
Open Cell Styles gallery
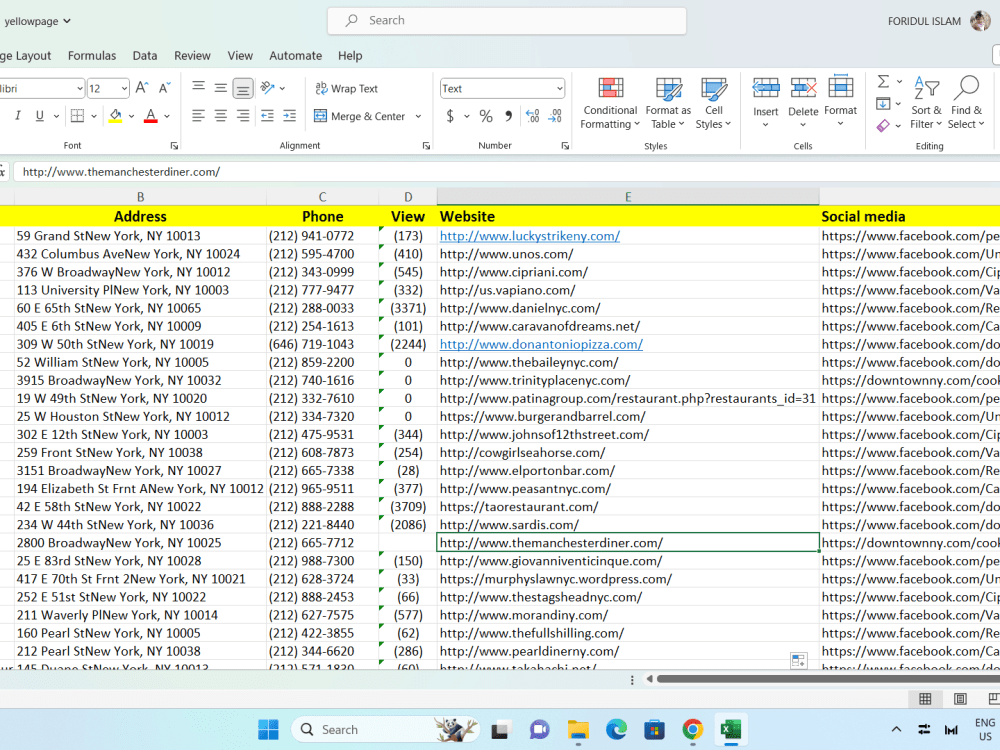(x=713, y=103)
